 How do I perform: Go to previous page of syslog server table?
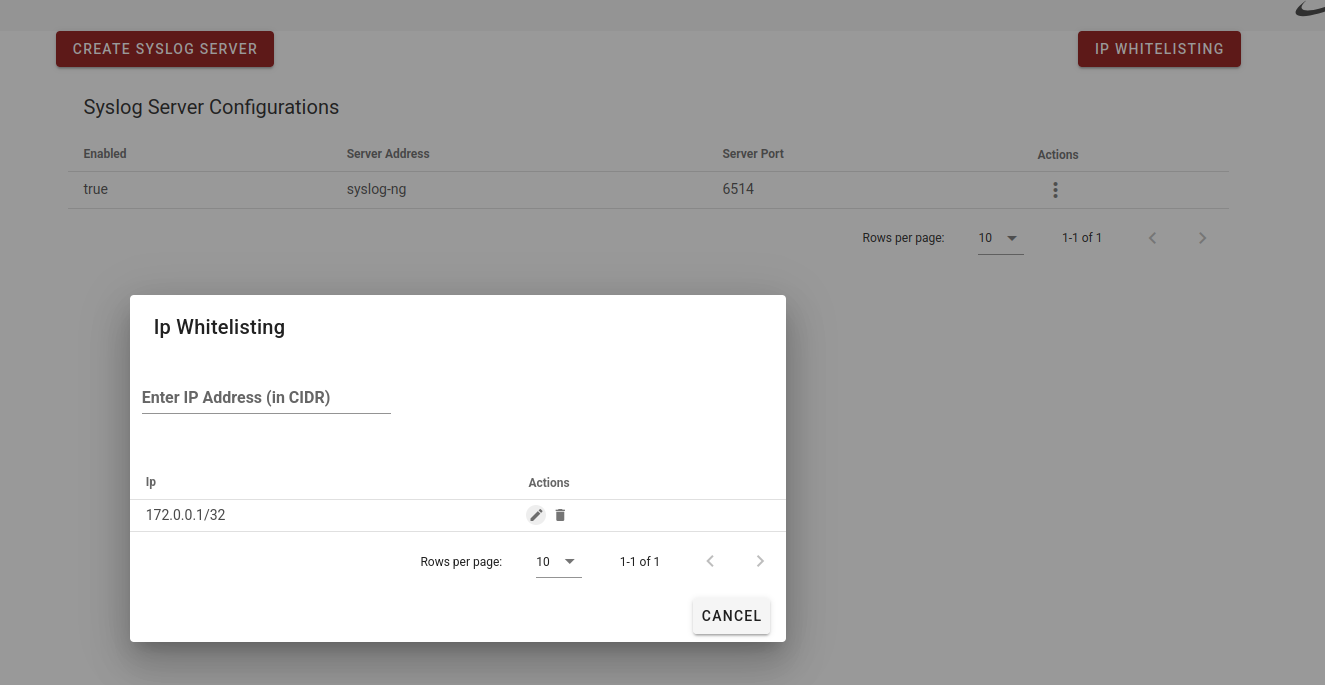pyautogui.click(x=1152, y=238)
